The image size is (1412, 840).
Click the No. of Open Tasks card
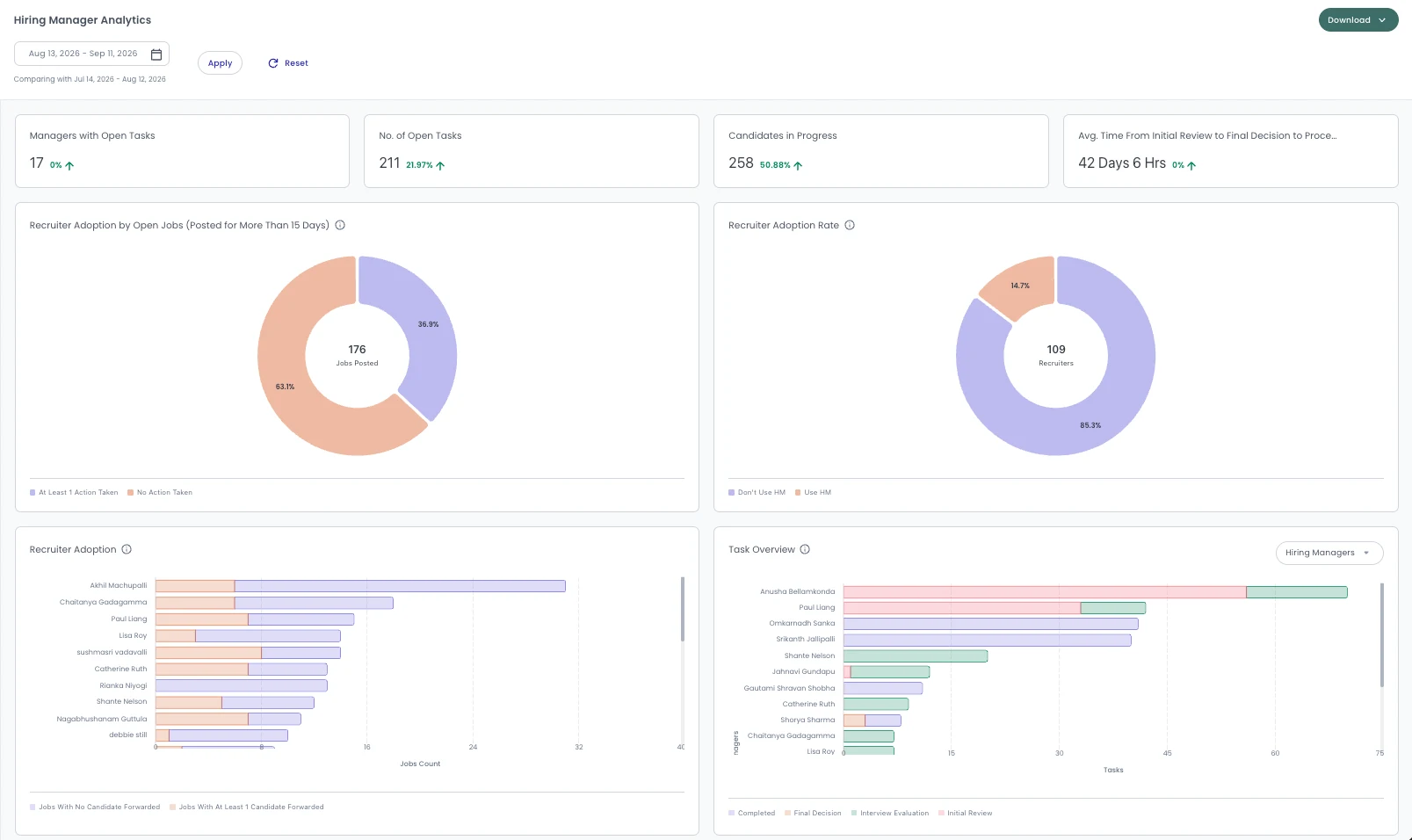532,151
